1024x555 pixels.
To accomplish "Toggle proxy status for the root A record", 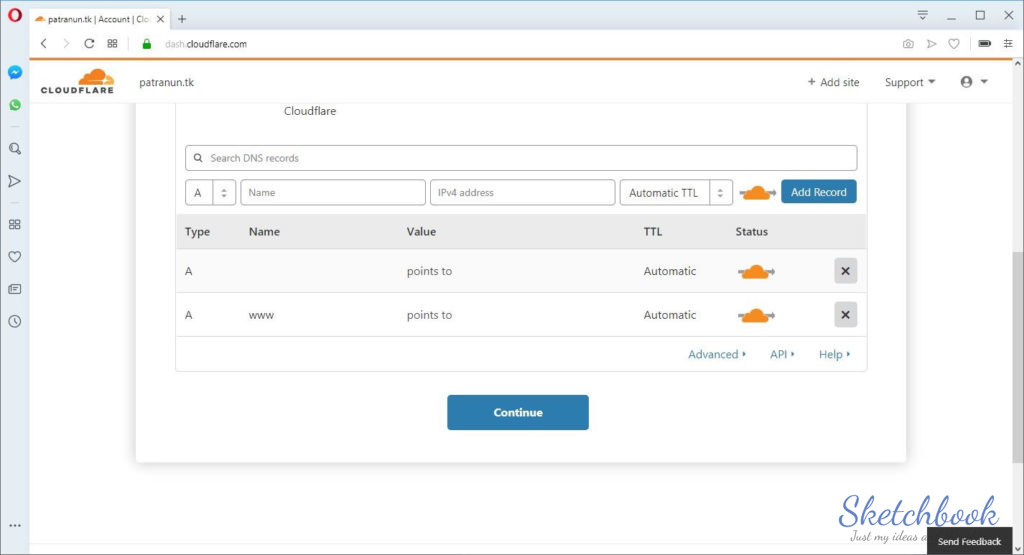I will pos(756,271).
